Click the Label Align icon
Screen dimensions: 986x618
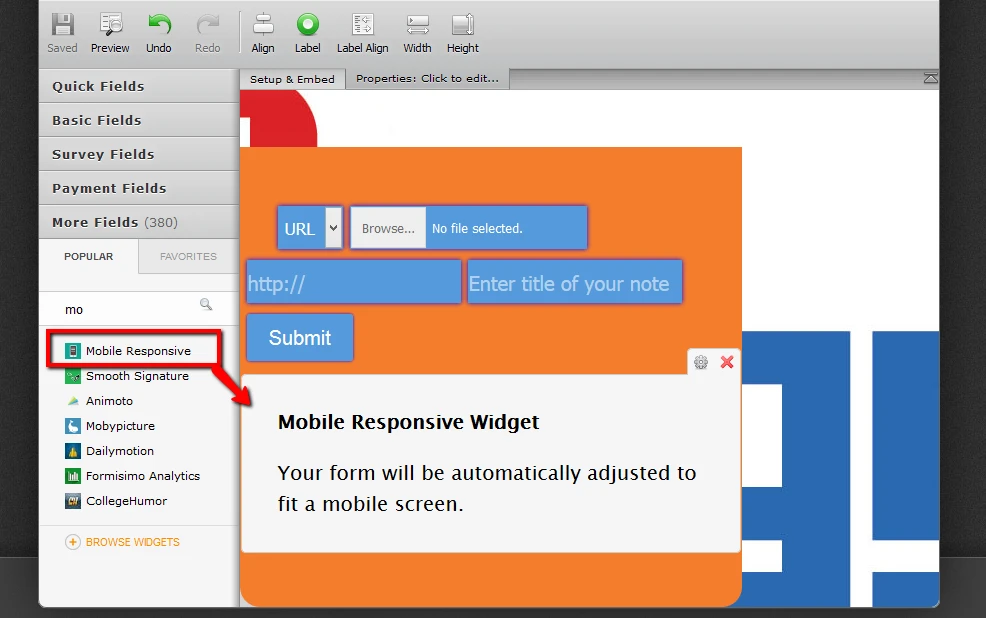(362, 32)
